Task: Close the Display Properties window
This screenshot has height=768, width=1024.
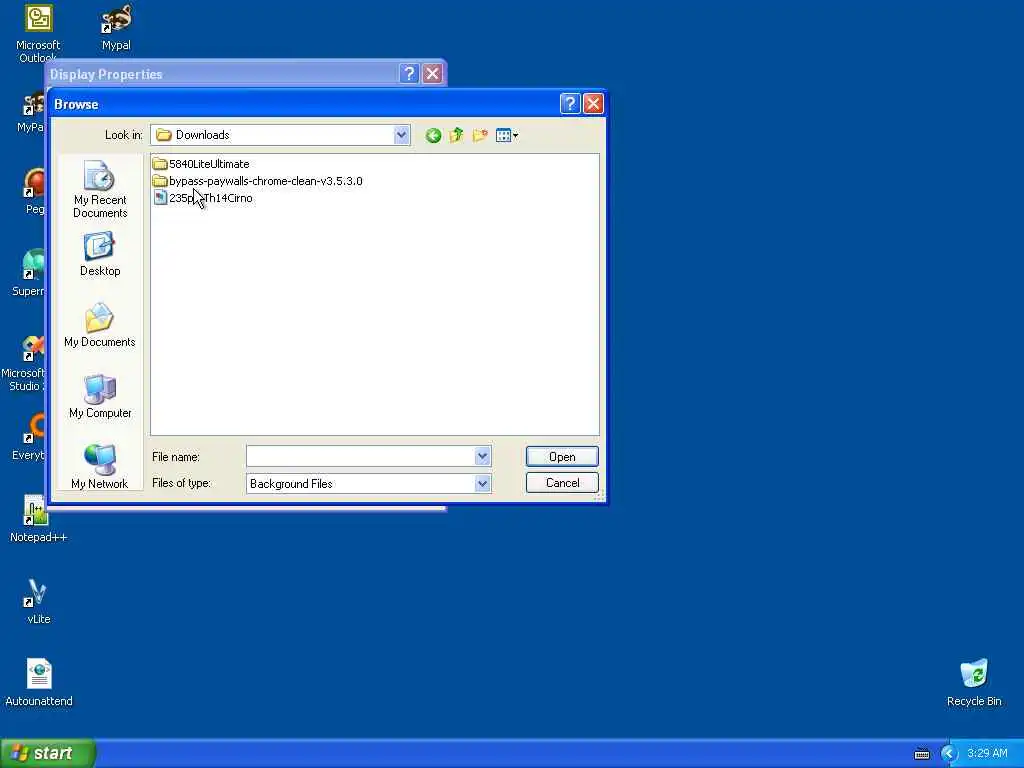Action: tap(432, 74)
